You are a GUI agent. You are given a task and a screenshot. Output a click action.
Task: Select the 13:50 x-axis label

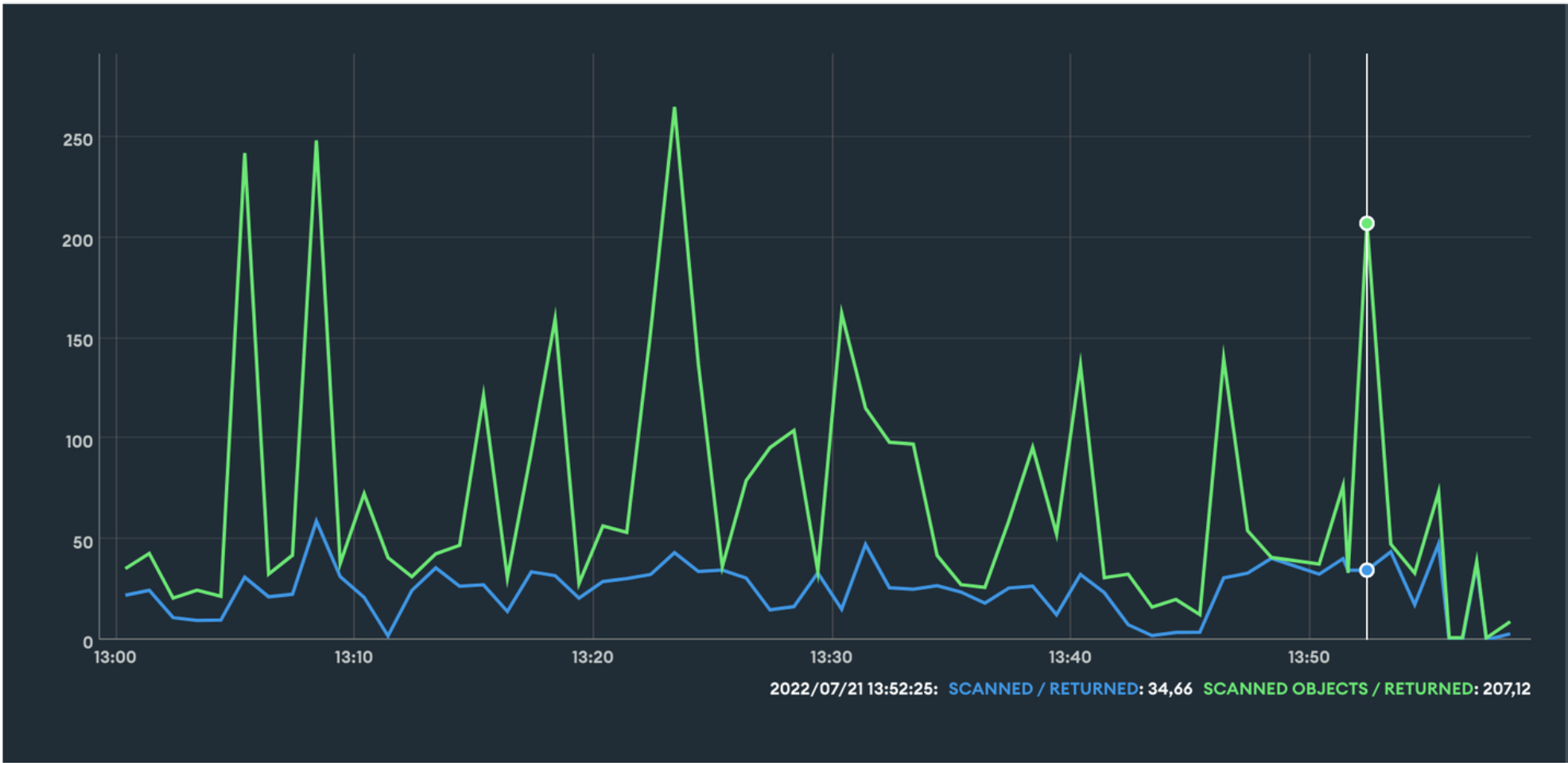(x=1309, y=657)
